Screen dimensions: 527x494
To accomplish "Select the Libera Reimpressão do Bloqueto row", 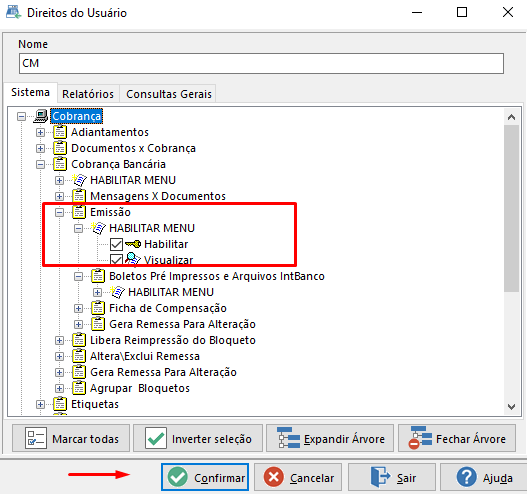I will [173, 340].
